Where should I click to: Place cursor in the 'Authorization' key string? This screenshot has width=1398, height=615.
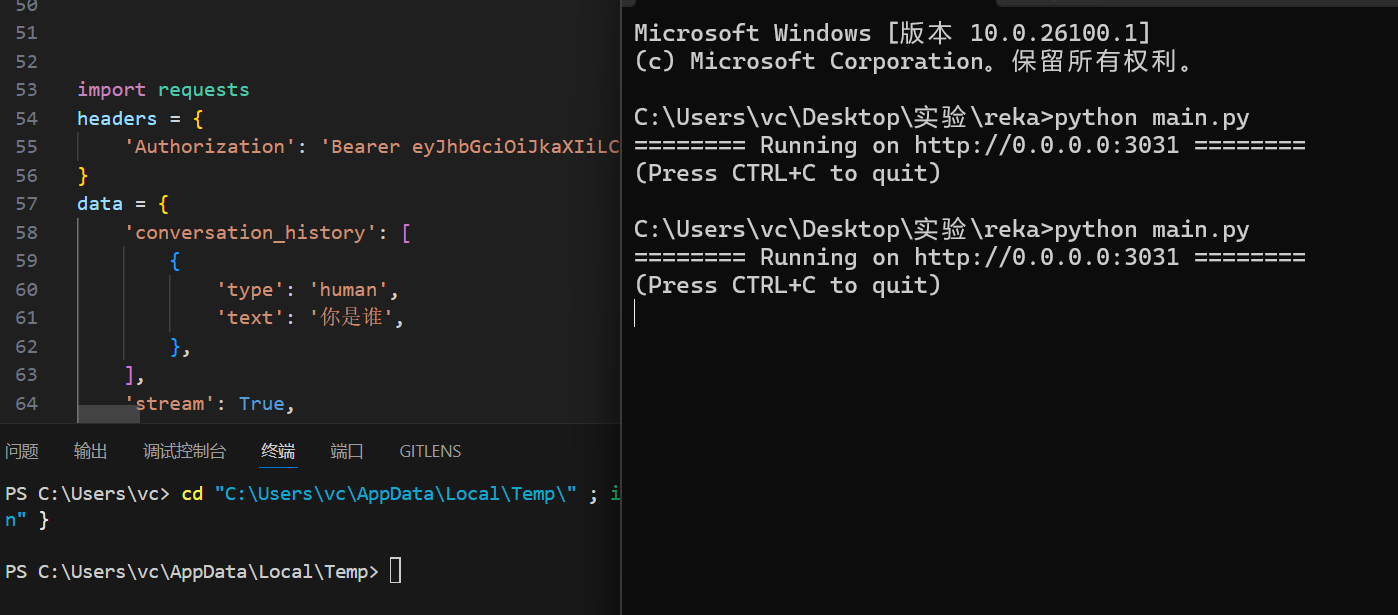(x=210, y=147)
